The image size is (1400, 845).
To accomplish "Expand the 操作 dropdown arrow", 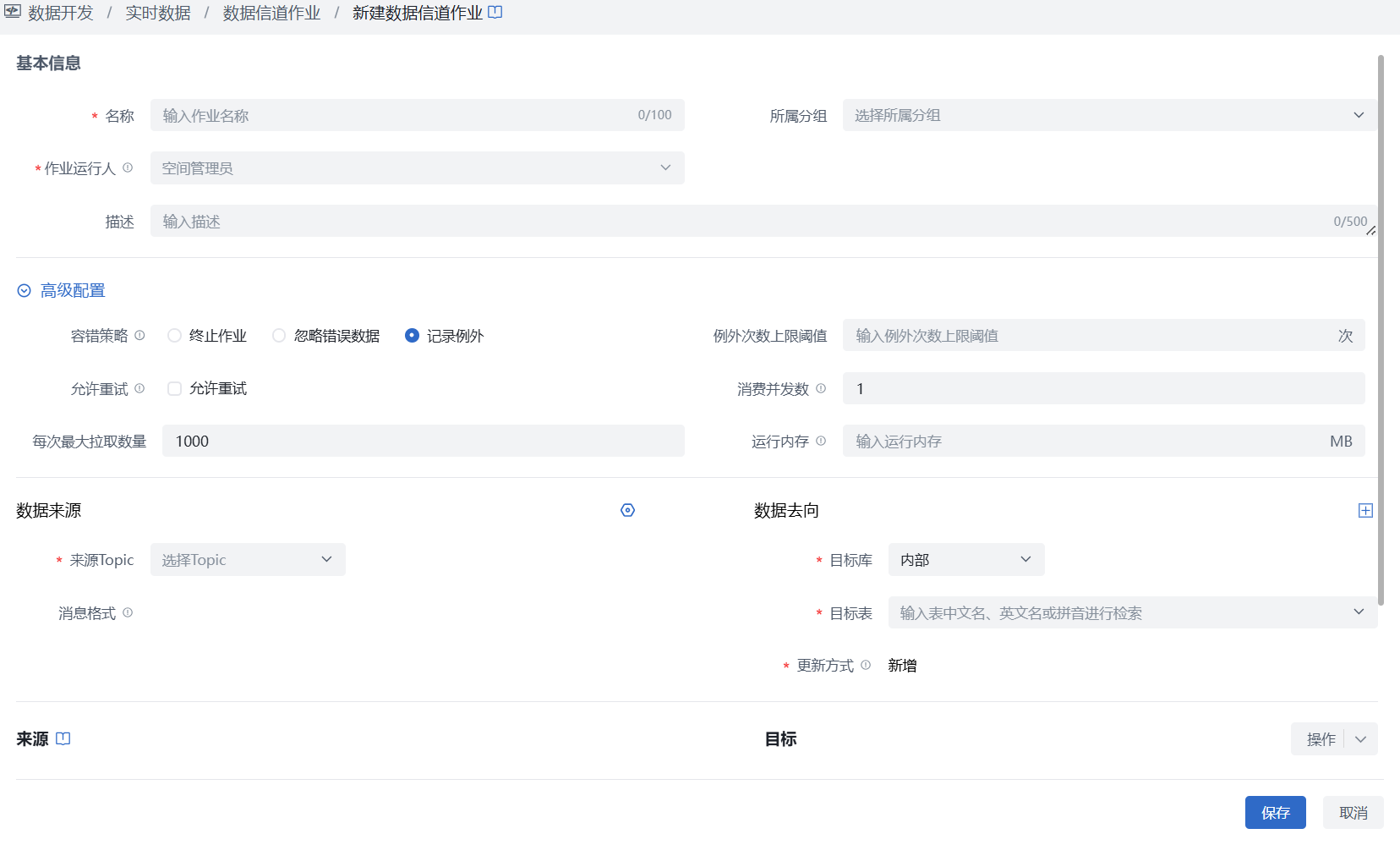I will click(x=1360, y=739).
